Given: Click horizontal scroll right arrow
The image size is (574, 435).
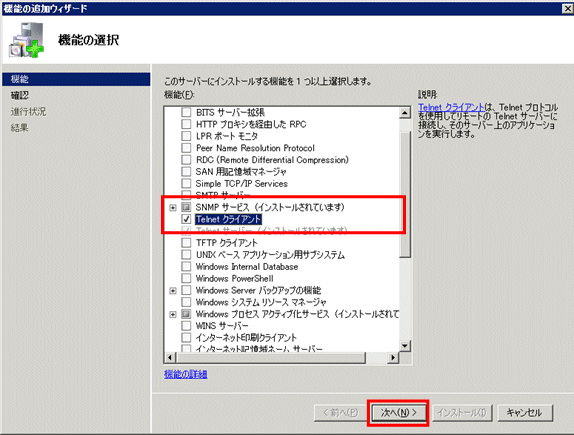Looking at the screenshot, I should point(393,357).
